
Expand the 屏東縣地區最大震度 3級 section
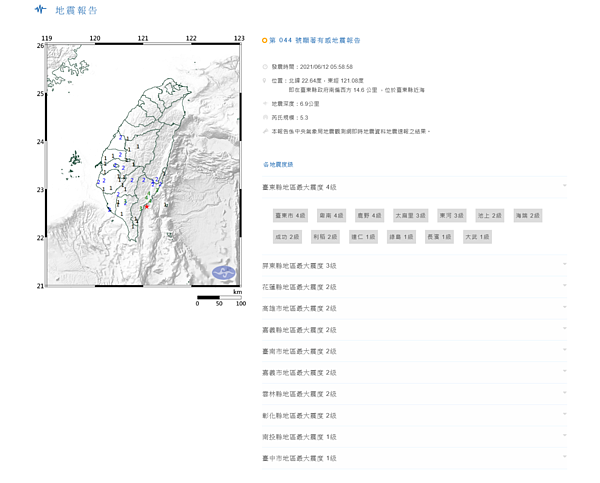click(414, 266)
